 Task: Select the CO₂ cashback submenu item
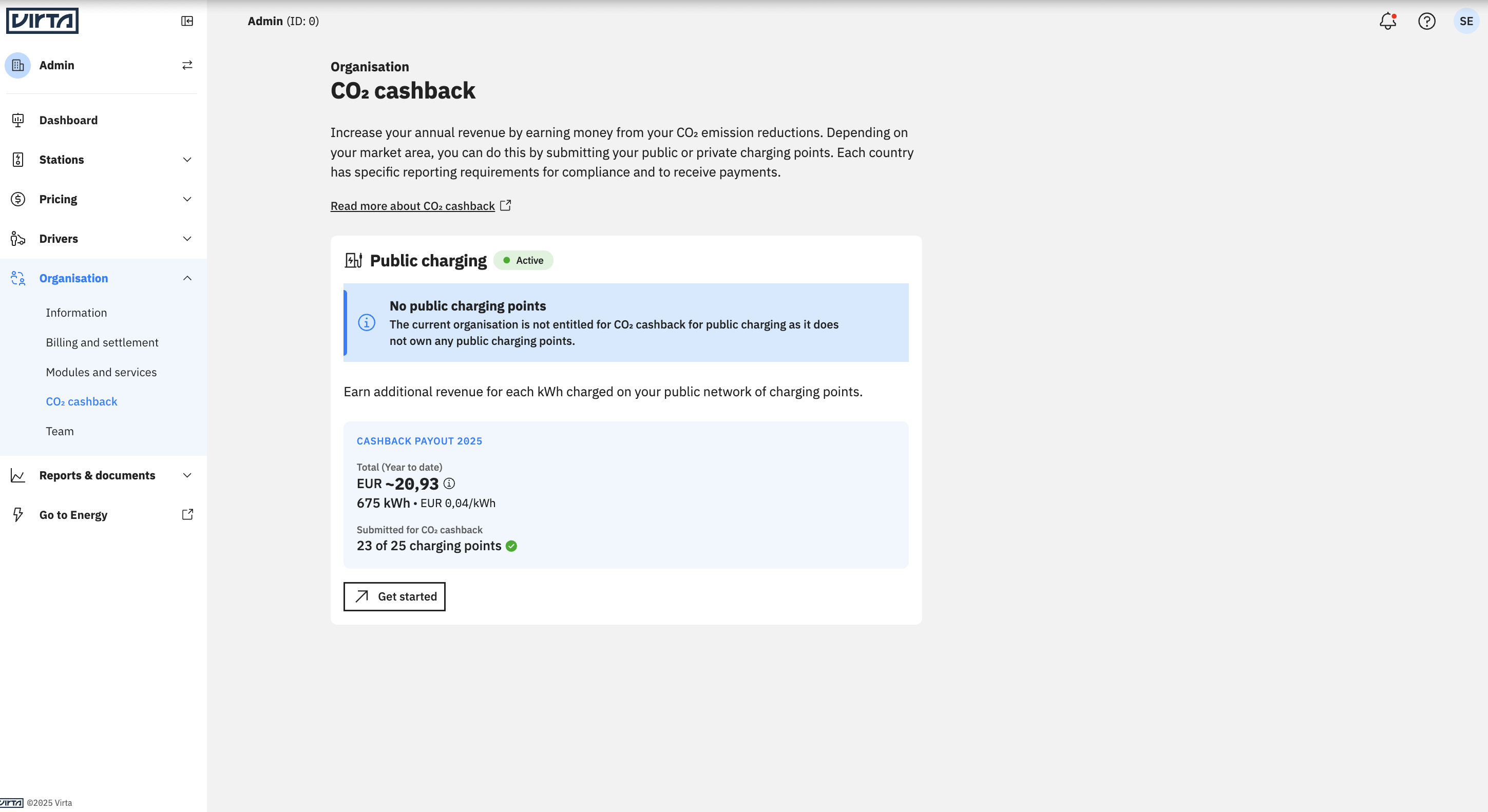(82, 401)
